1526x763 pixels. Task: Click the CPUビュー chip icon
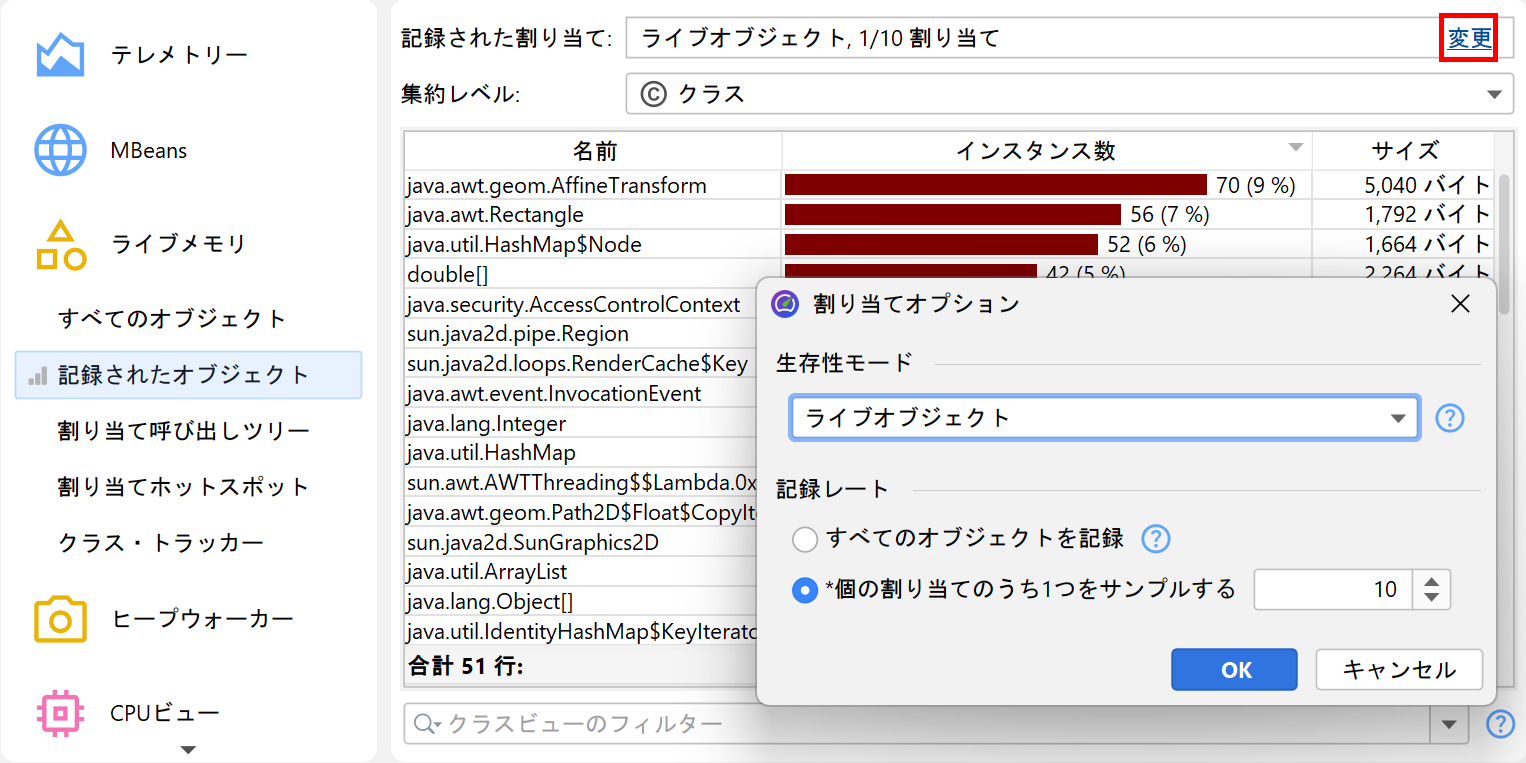[60, 713]
